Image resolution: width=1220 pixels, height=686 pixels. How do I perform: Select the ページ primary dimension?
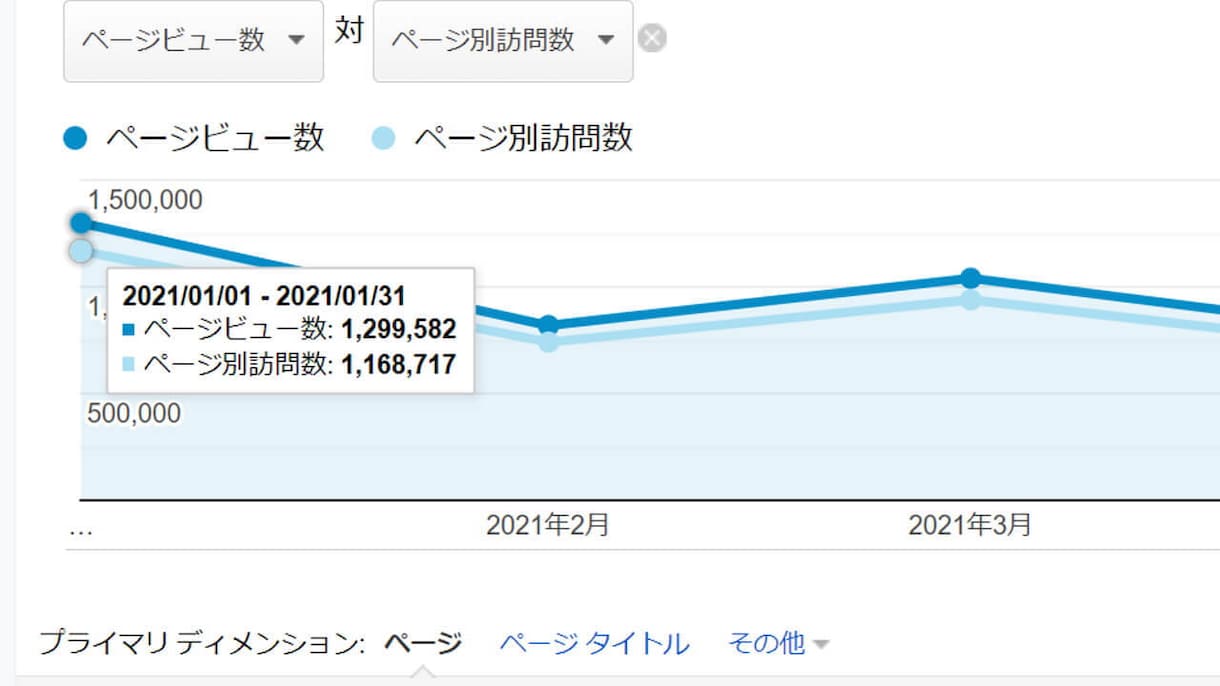(423, 643)
